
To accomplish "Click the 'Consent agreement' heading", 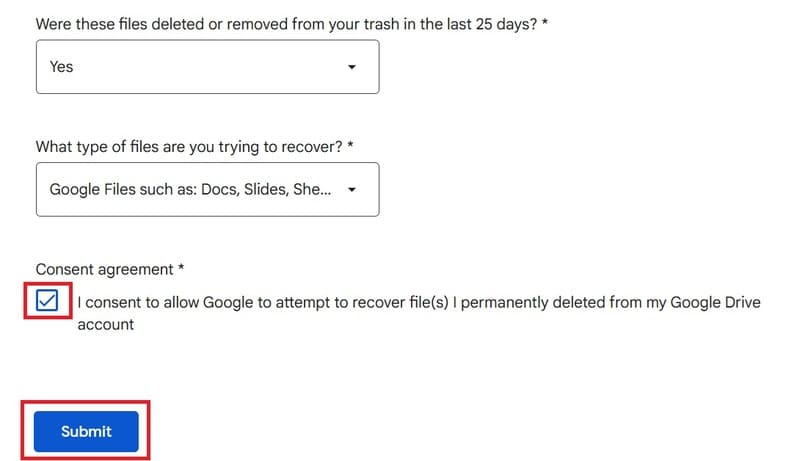I will [x=105, y=269].
